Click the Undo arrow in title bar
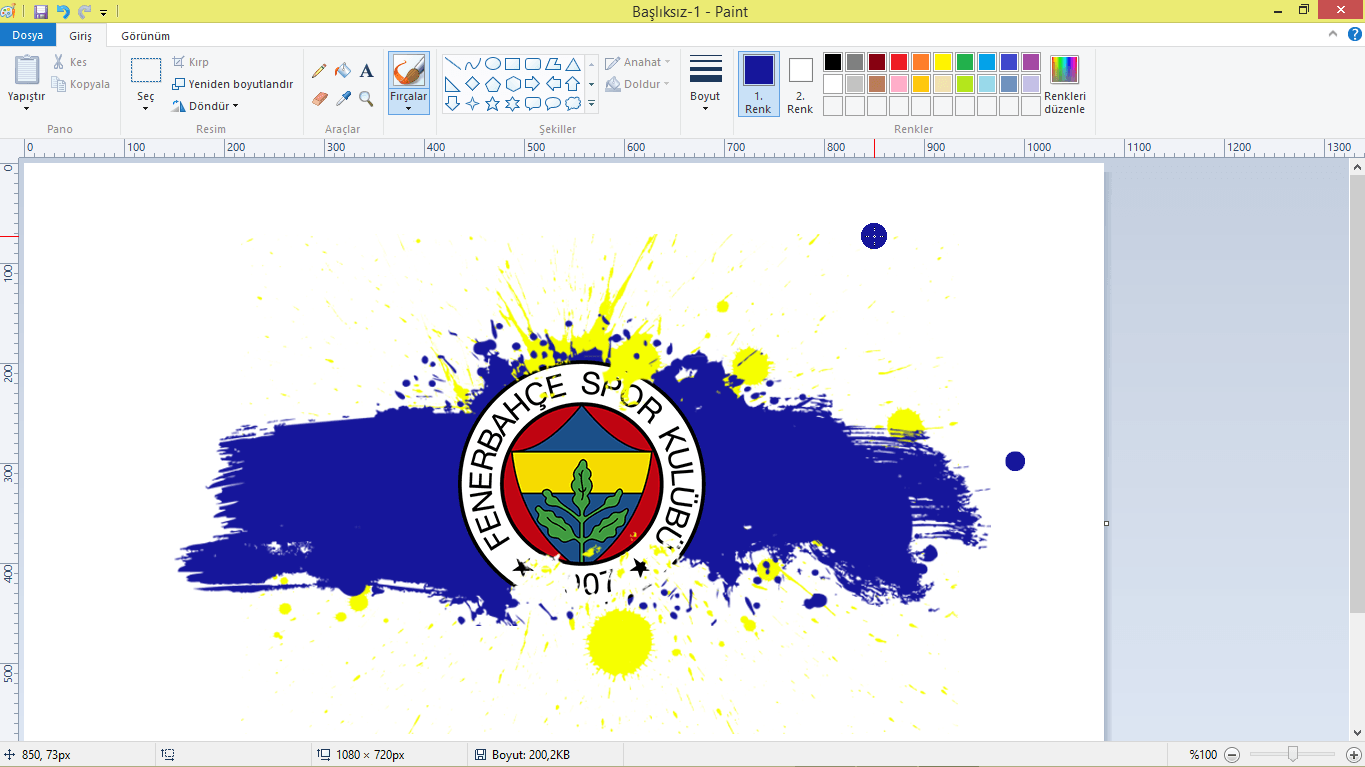Screen dimensions: 1365x767 [x=63, y=12]
